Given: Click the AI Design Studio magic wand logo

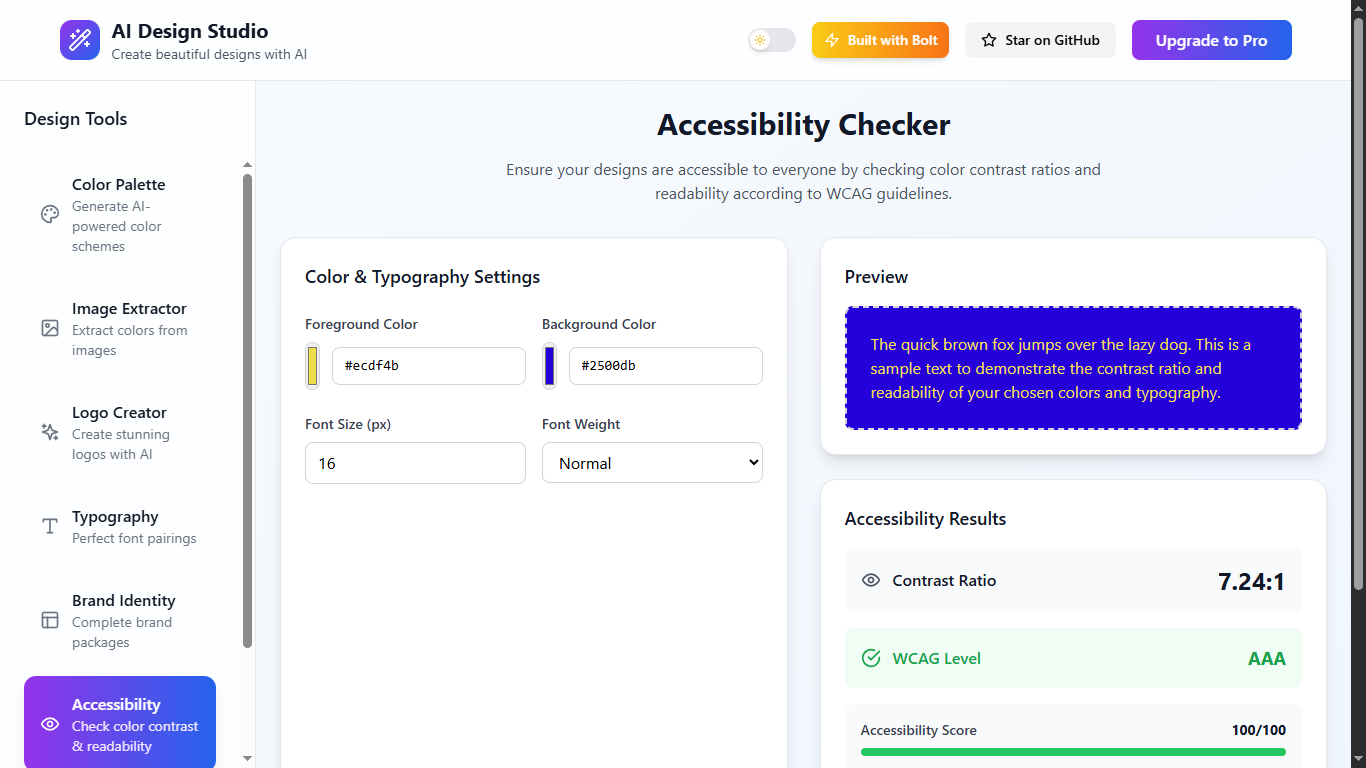Looking at the screenshot, I should coord(80,40).
